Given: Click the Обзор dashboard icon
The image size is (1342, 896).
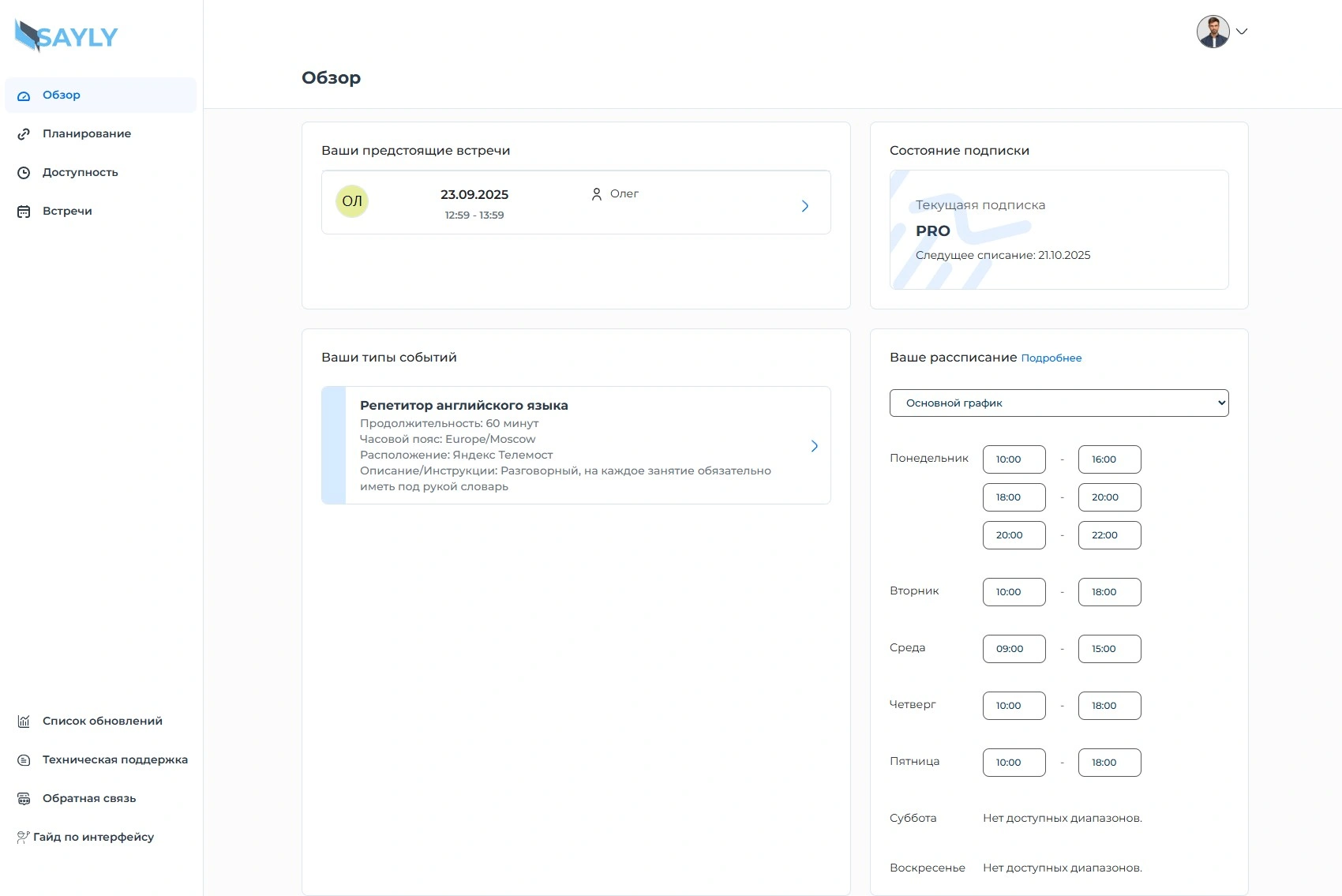Looking at the screenshot, I should (x=24, y=96).
